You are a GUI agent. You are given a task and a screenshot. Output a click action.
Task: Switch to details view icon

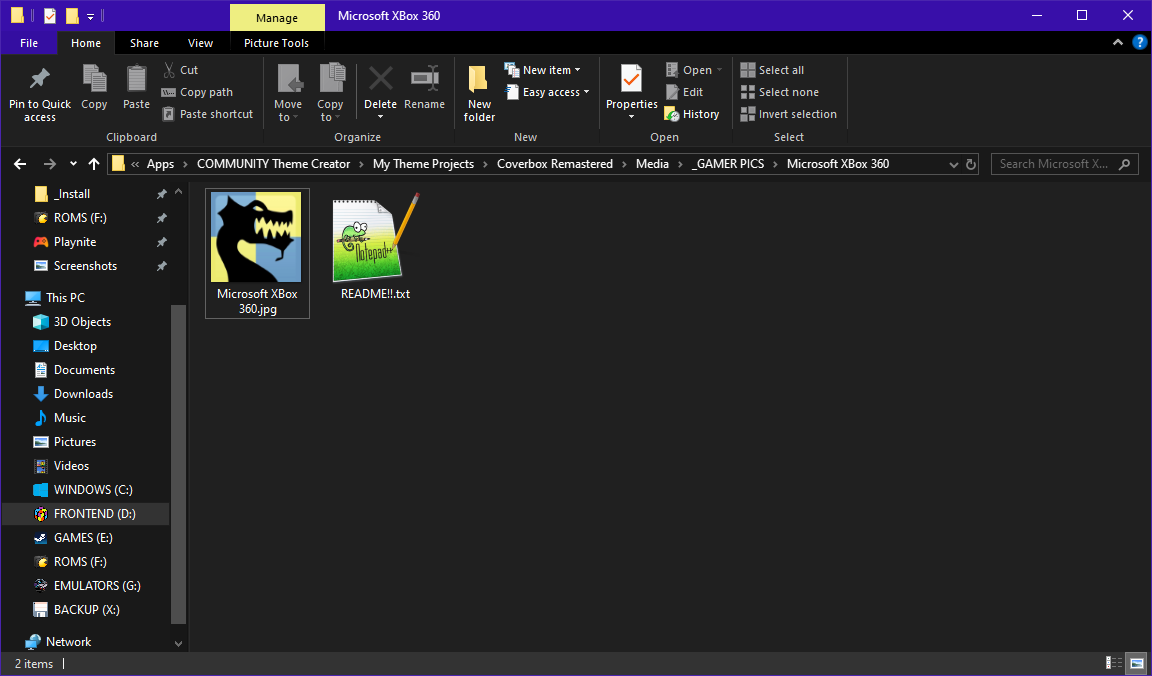click(x=1114, y=664)
